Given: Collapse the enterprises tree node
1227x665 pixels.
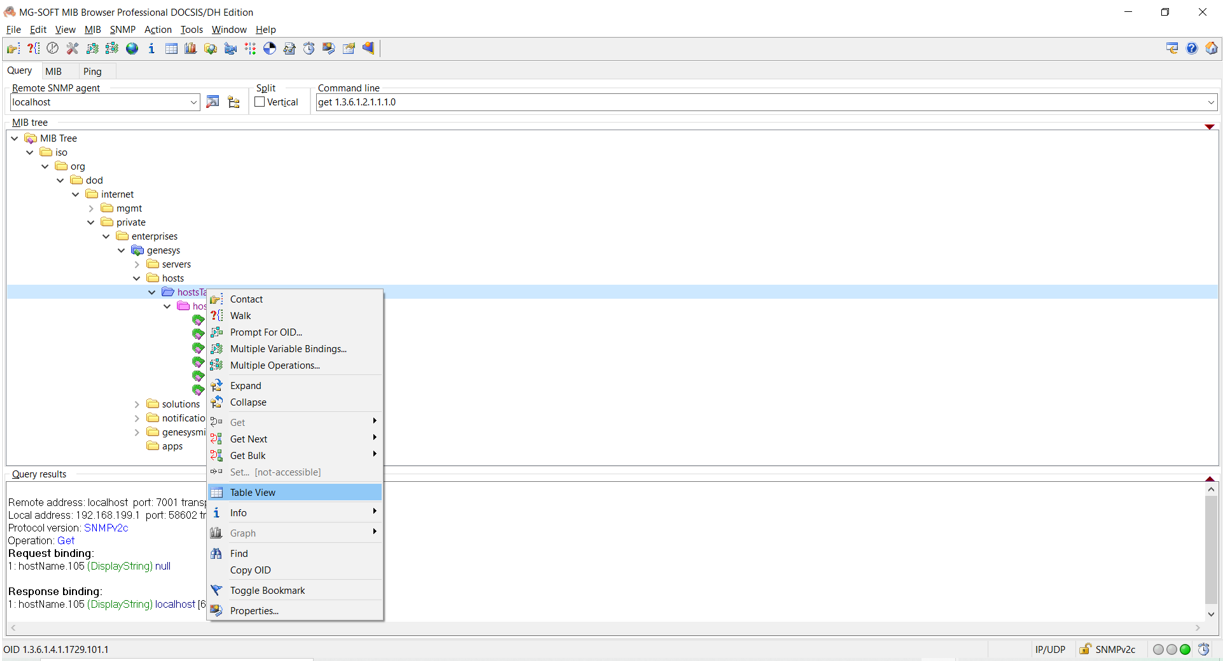Looking at the screenshot, I should click(106, 237).
